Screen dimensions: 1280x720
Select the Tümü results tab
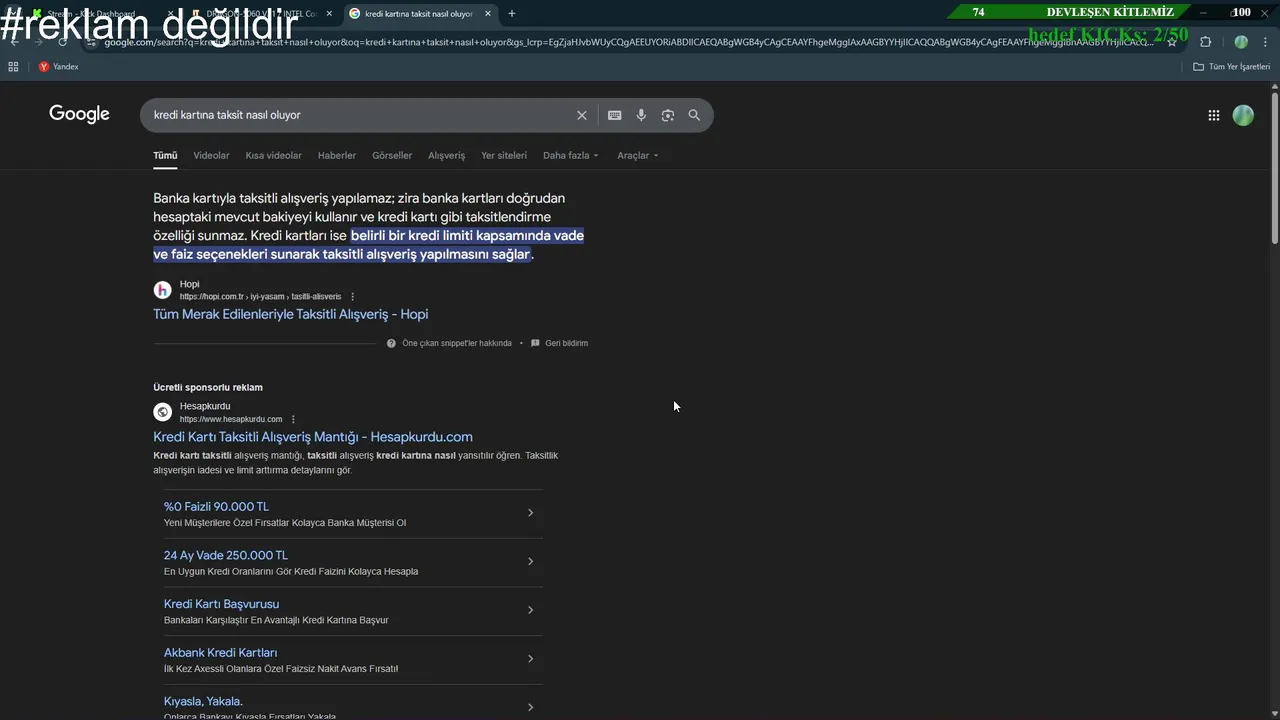[x=165, y=156]
